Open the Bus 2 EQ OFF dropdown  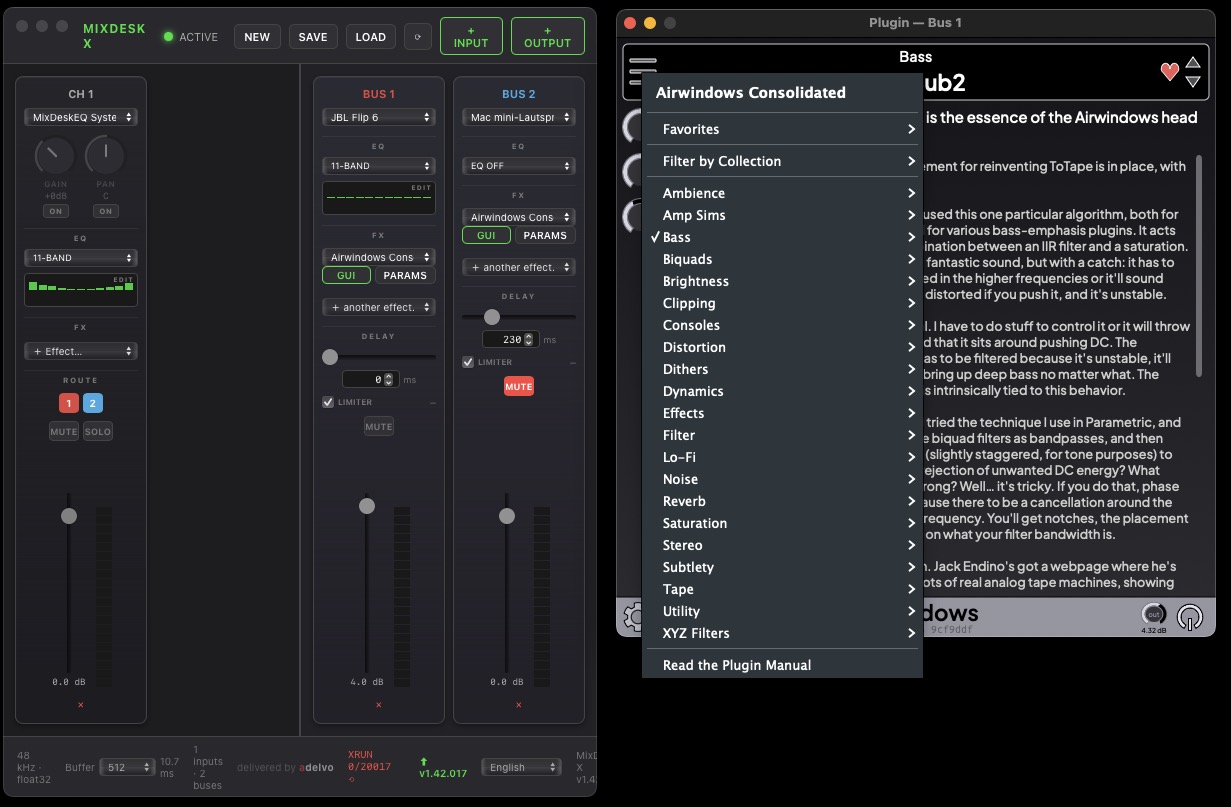click(x=519, y=166)
